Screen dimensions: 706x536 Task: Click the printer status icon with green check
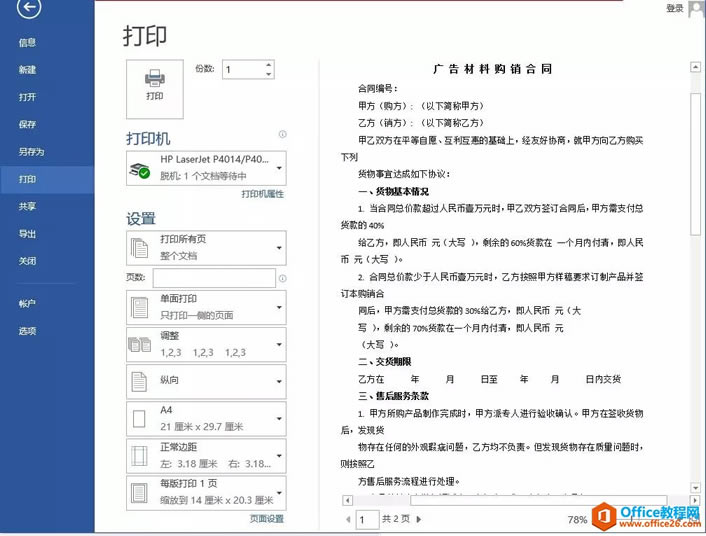(x=140, y=169)
